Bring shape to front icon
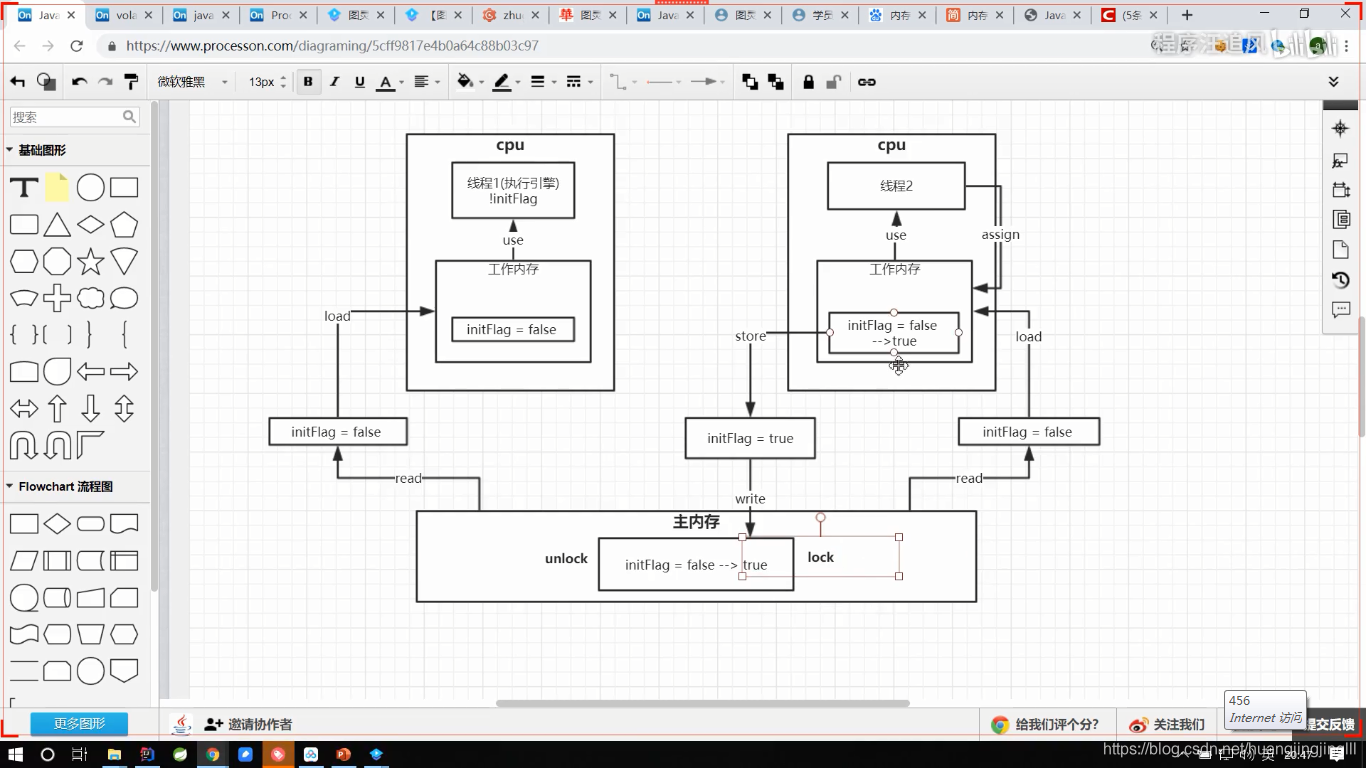The image size is (1366, 768). pyautogui.click(x=750, y=82)
